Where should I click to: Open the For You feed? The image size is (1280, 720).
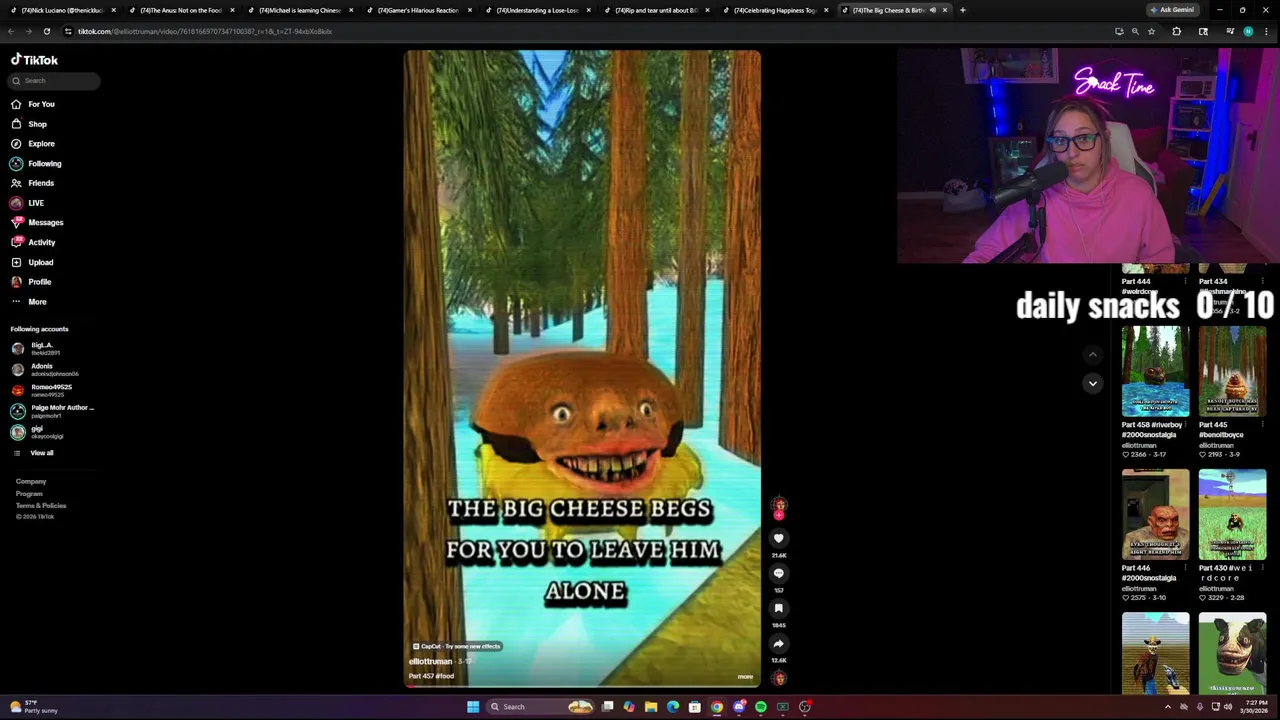tap(33, 104)
